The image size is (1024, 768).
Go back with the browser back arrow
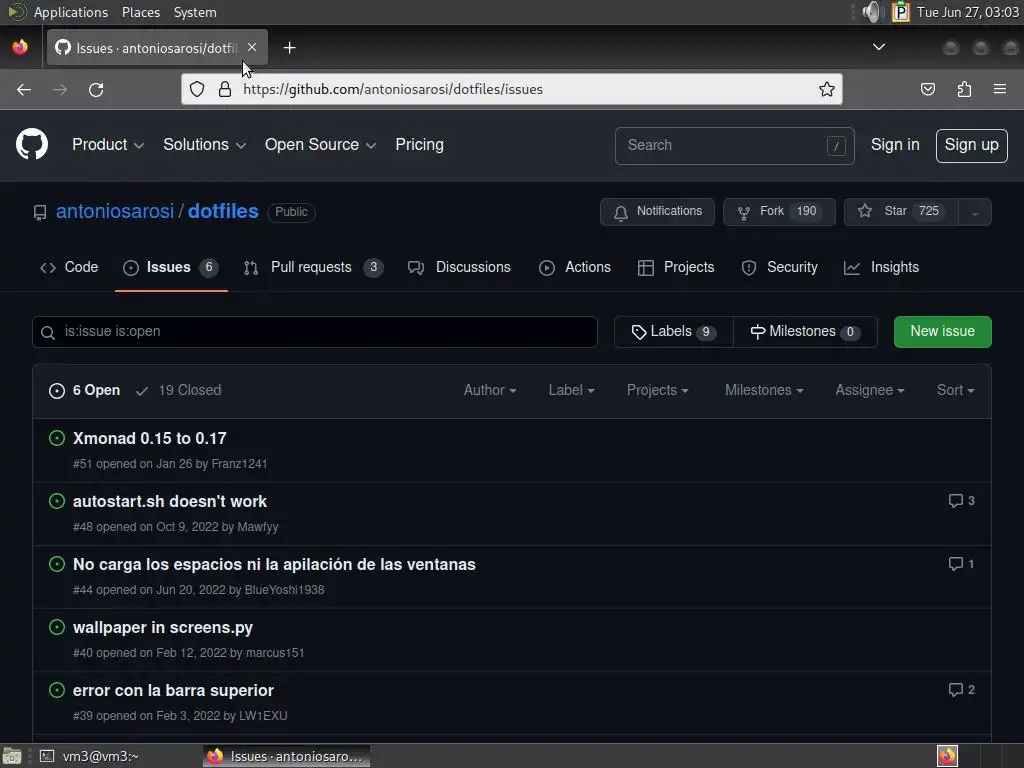click(24, 89)
